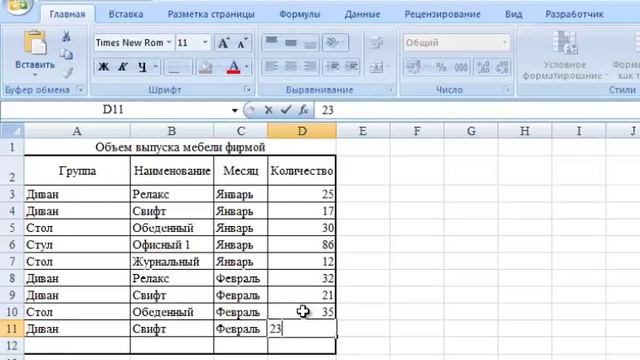Image resolution: width=640 pixels, height=360 pixels.
Task: Toggle wrap text icon
Action: [376, 42]
